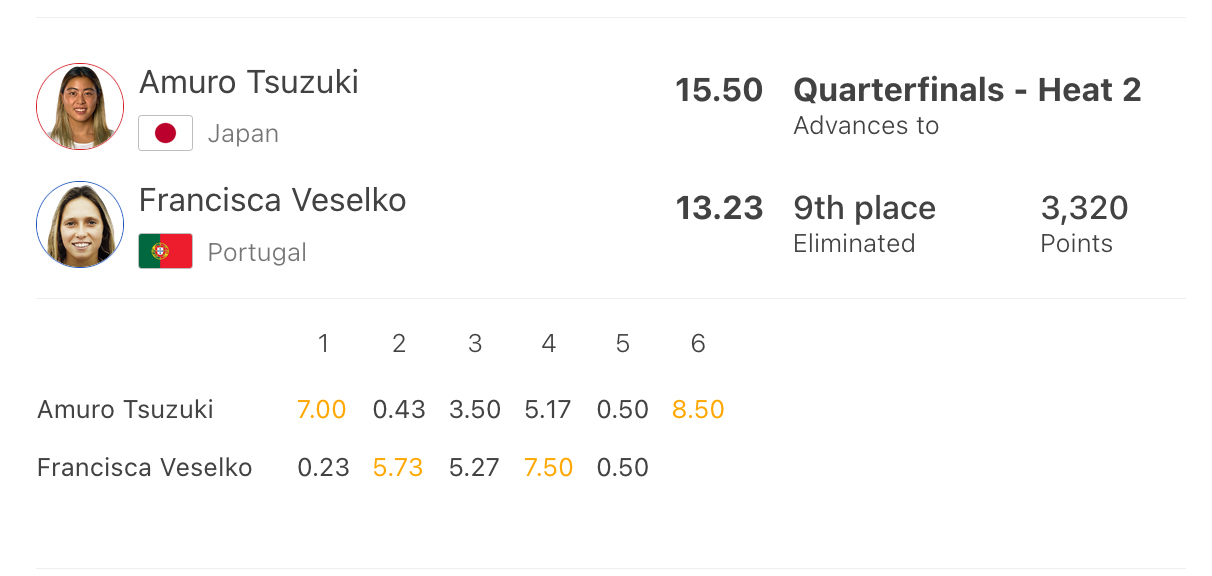Select Tsuzuki's highlighted 8.50 wave score
The width and height of the screenshot is (1212, 576).
pyautogui.click(x=698, y=409)
